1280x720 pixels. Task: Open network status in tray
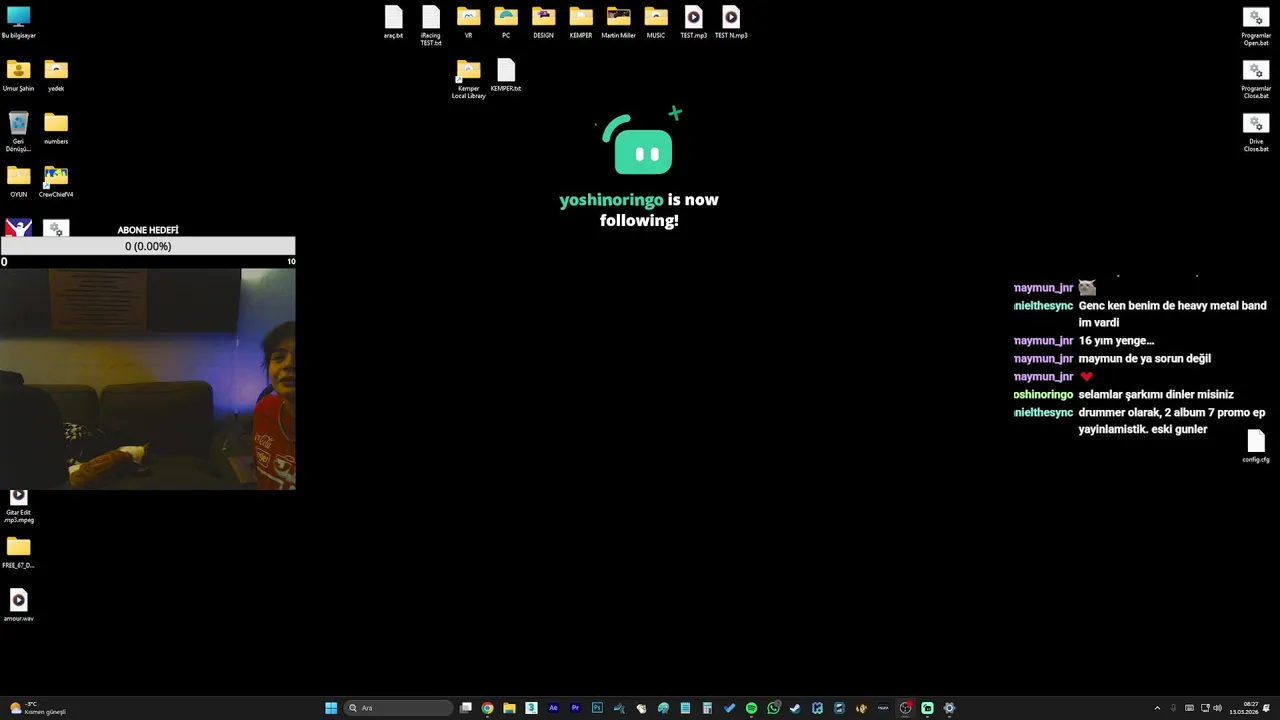click(1205, 708)
